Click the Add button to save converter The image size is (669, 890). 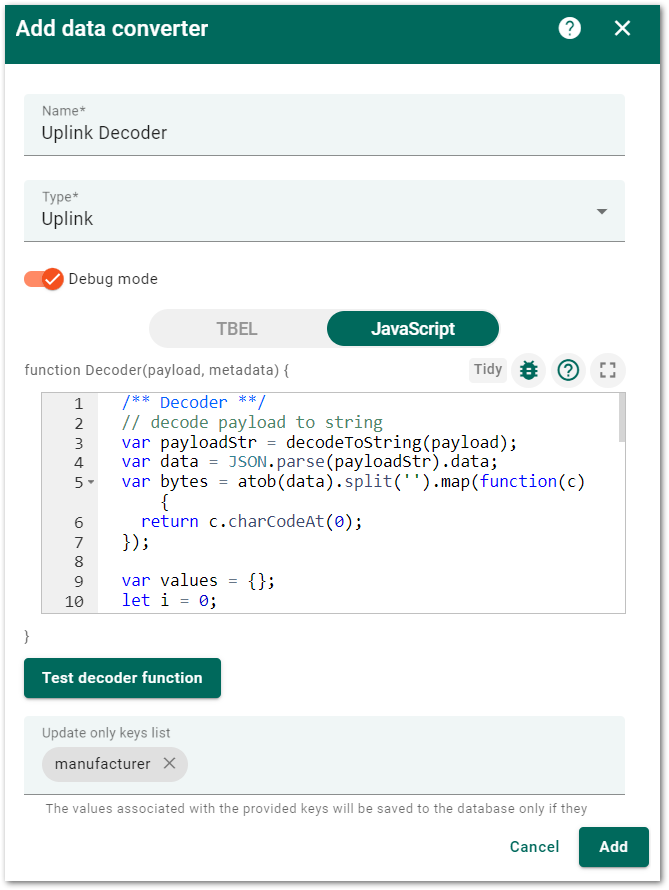tap(613, 846)
